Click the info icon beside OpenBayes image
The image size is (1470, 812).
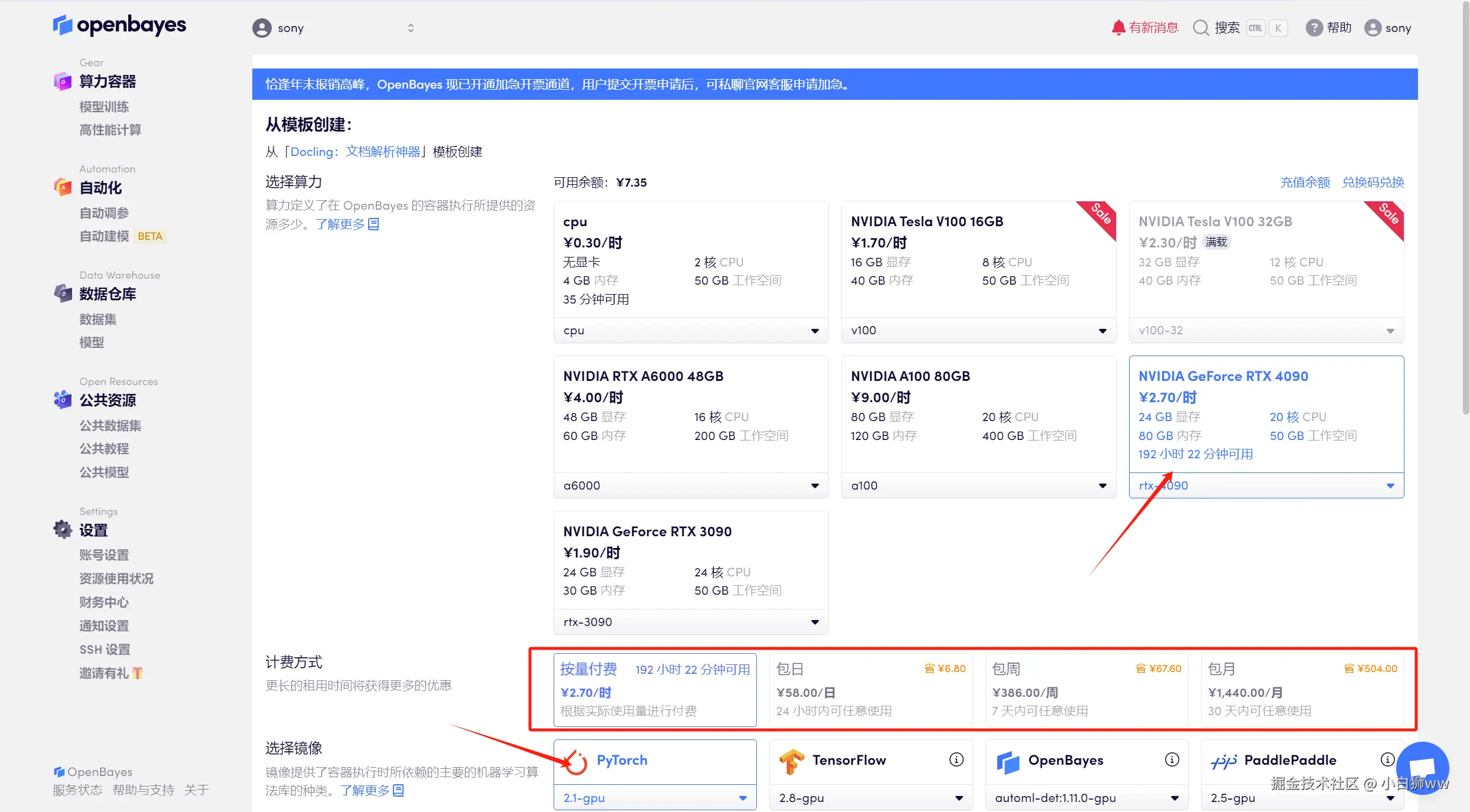click(1172, 759)
